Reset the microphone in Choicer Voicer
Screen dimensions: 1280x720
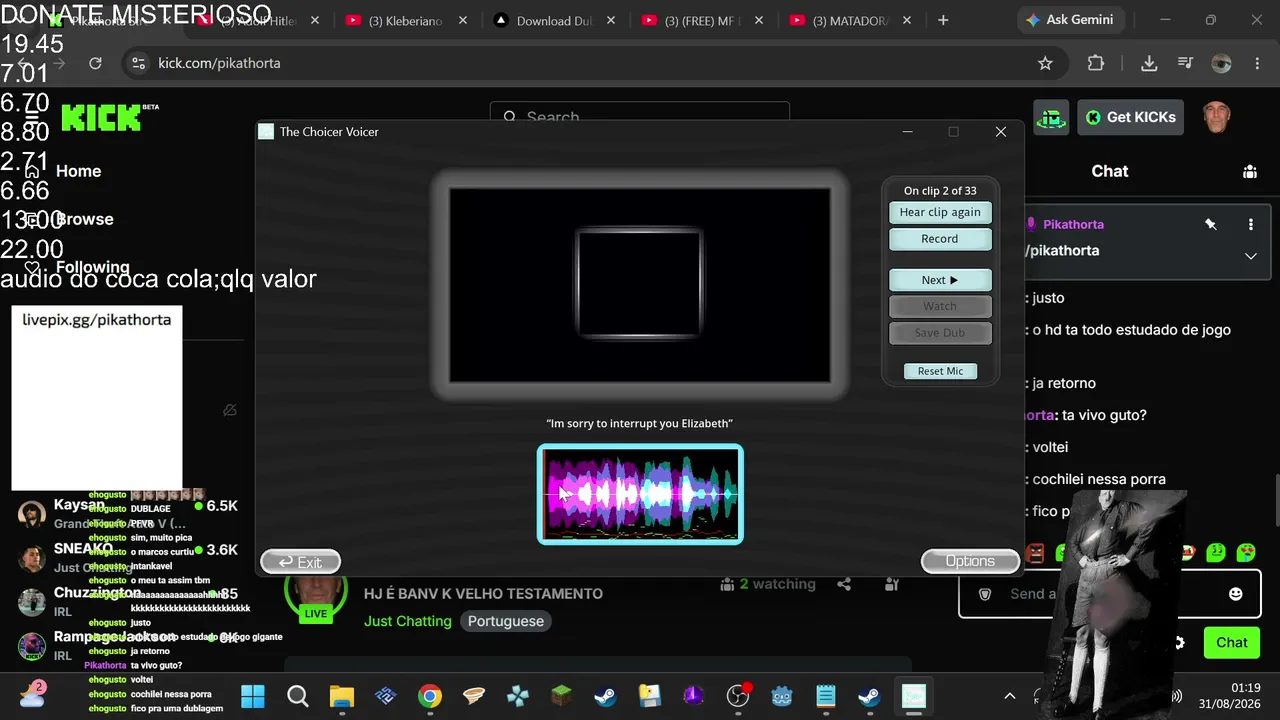pyautogui.click(x=940, y=371)
